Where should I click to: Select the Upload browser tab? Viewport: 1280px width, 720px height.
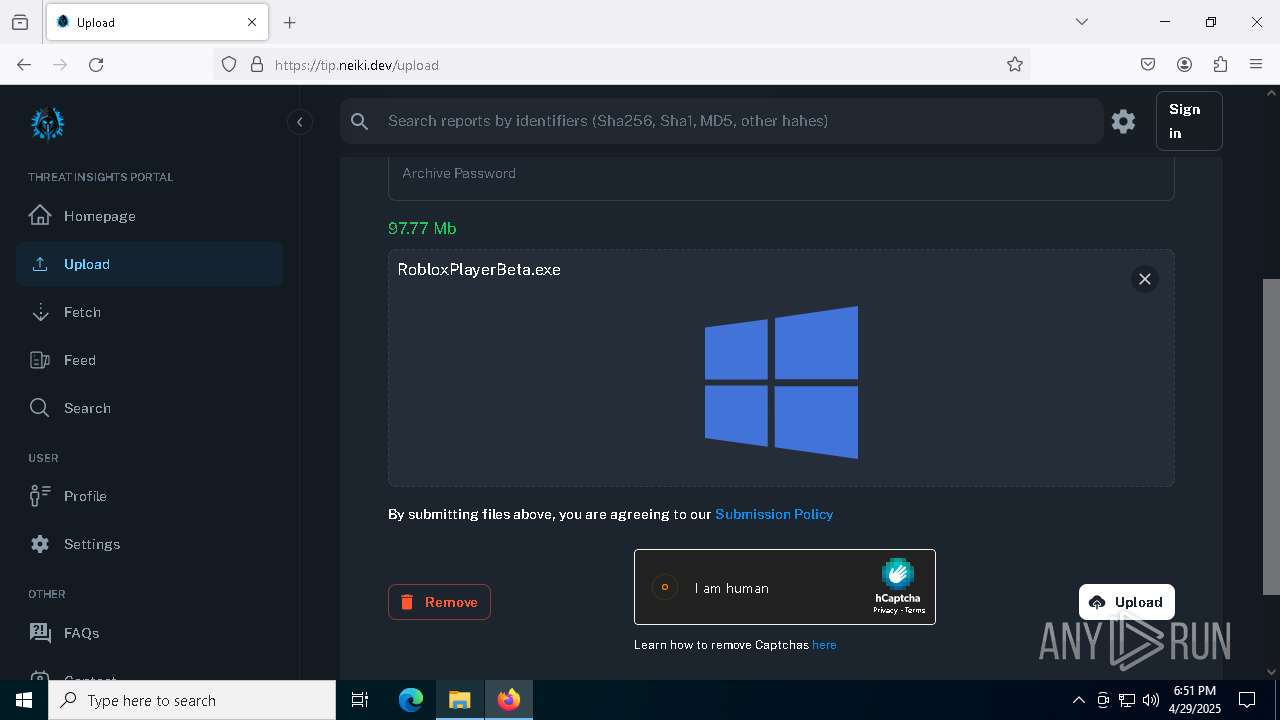[156, 22]
